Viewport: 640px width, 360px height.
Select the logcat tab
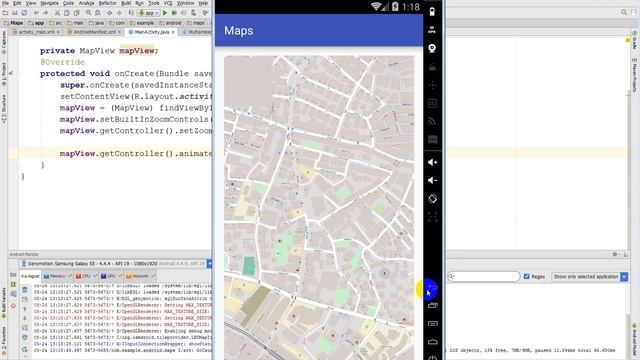pyautogui.click(x=31, y=276)
